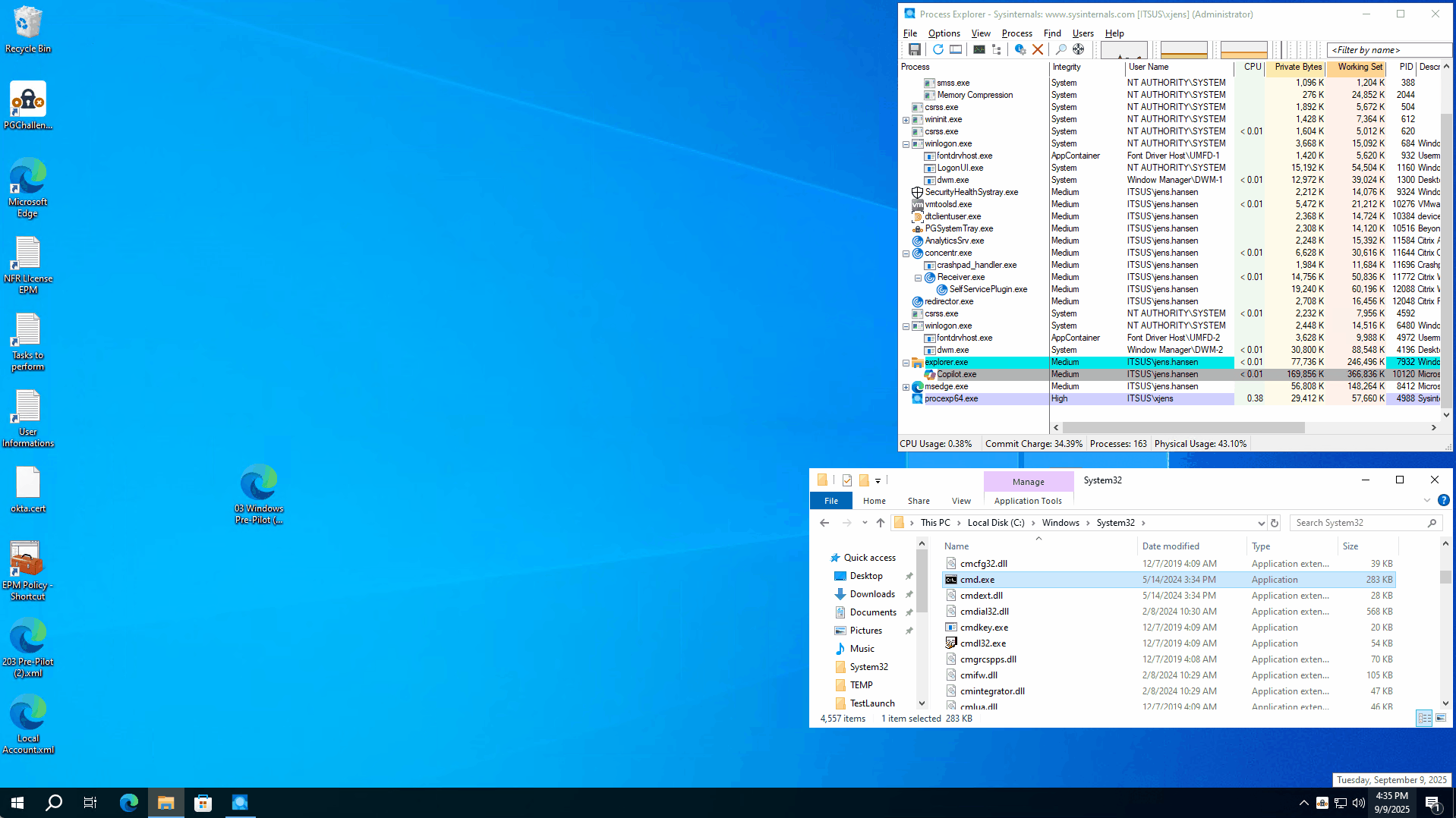Image resolution: width=1456 pixels, height=818 pixels.
Task: Sort by Working Set column header
Action: pyautogui.click(x=1357, y=67)
